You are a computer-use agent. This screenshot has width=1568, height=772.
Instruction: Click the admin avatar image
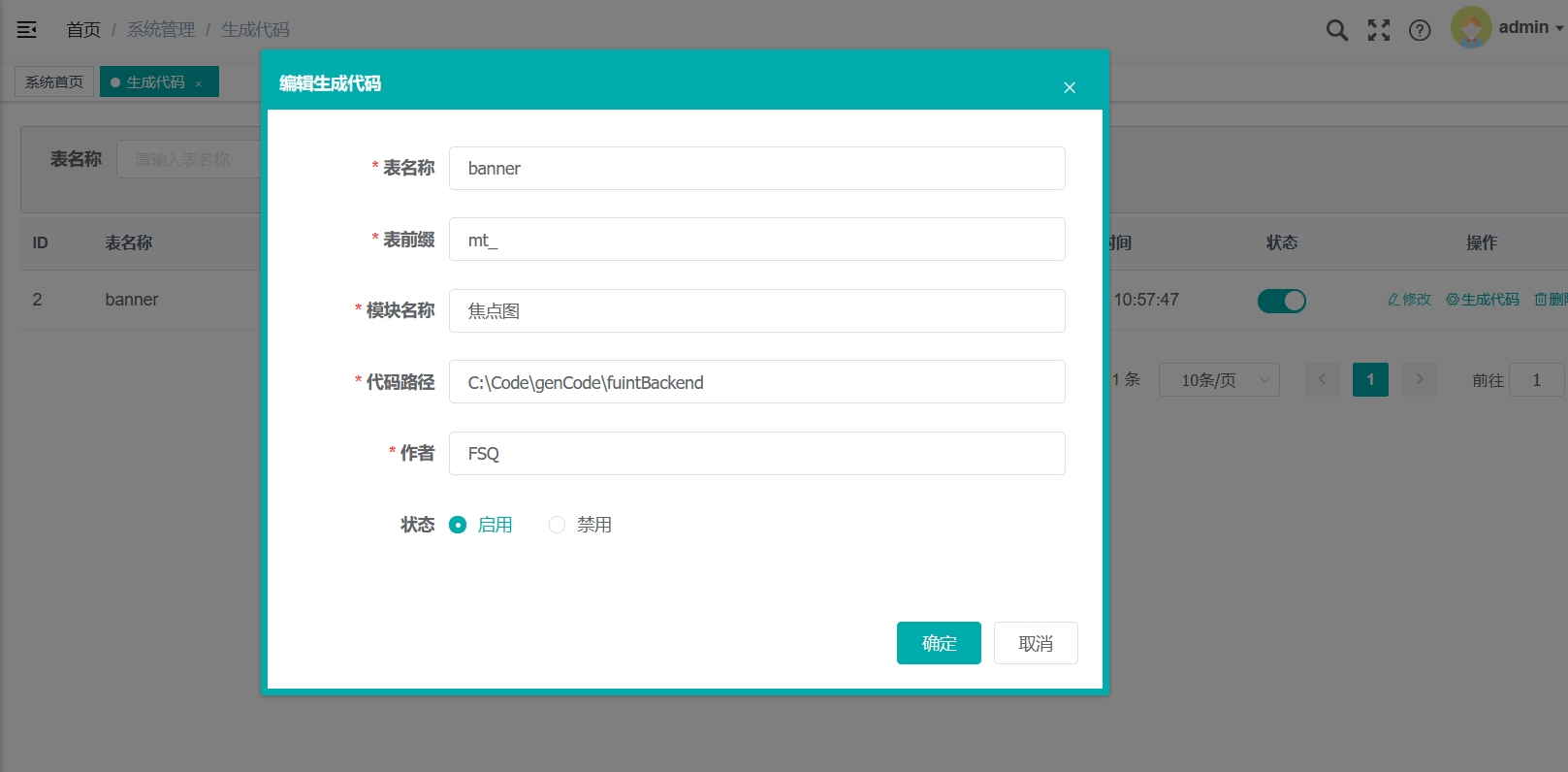(1471, 28)
